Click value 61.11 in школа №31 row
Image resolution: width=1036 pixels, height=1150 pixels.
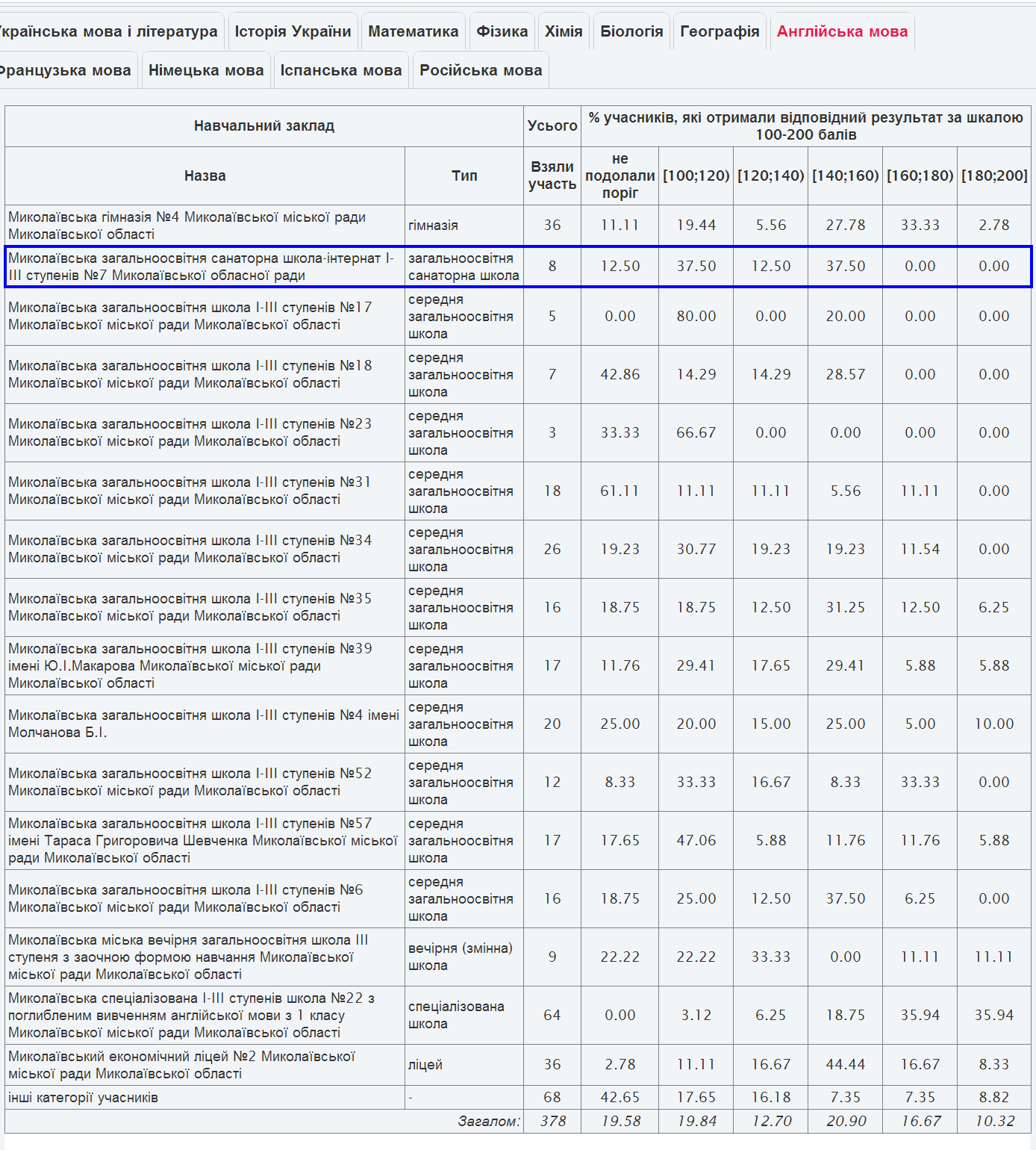pos(620,491)
